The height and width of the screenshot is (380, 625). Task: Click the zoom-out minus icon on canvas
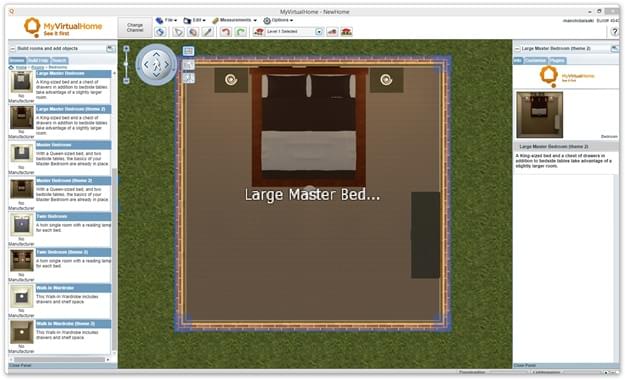tap(126, 81)
